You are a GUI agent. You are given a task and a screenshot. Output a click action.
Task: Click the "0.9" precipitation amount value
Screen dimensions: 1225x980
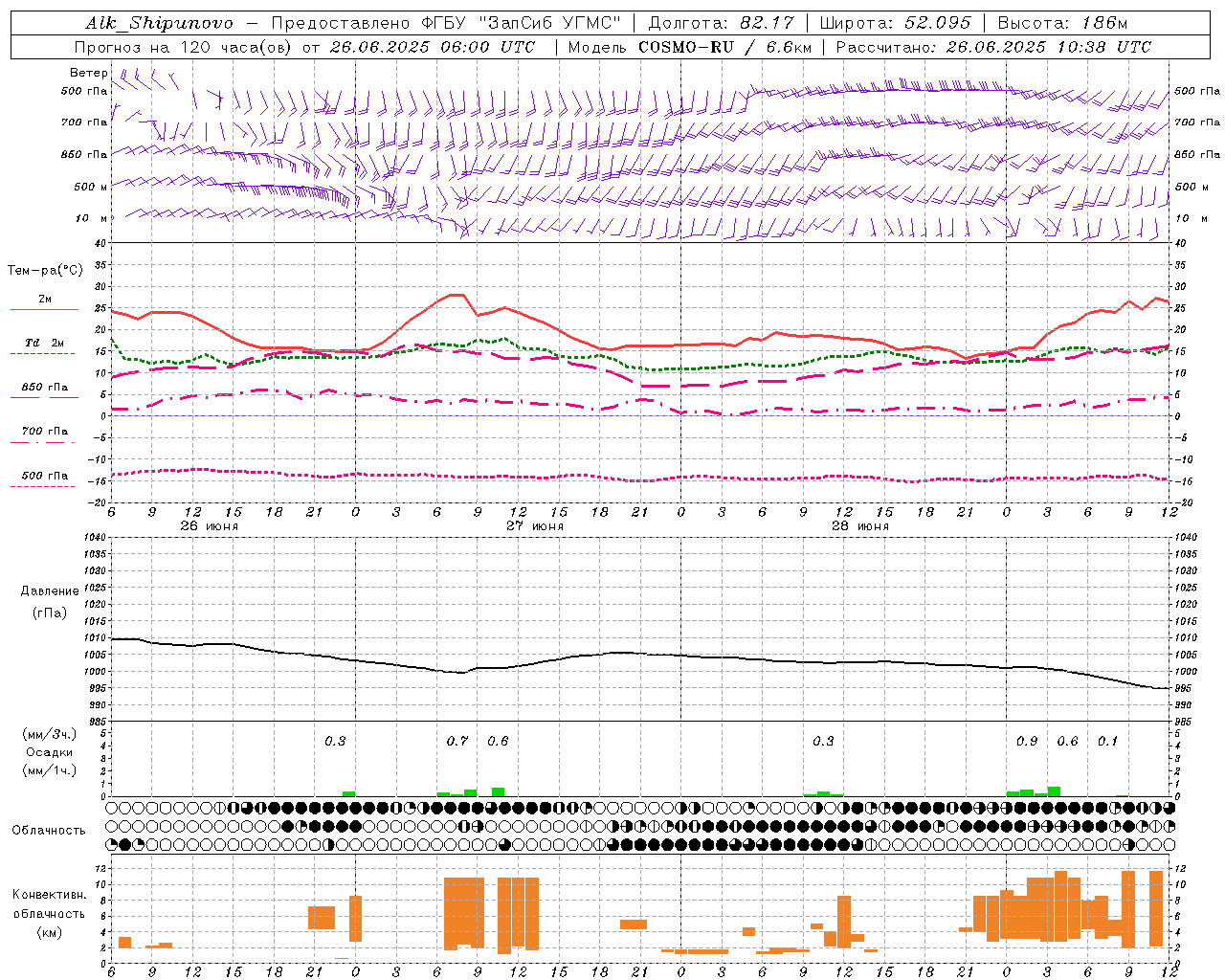[x=1027, y=741]
